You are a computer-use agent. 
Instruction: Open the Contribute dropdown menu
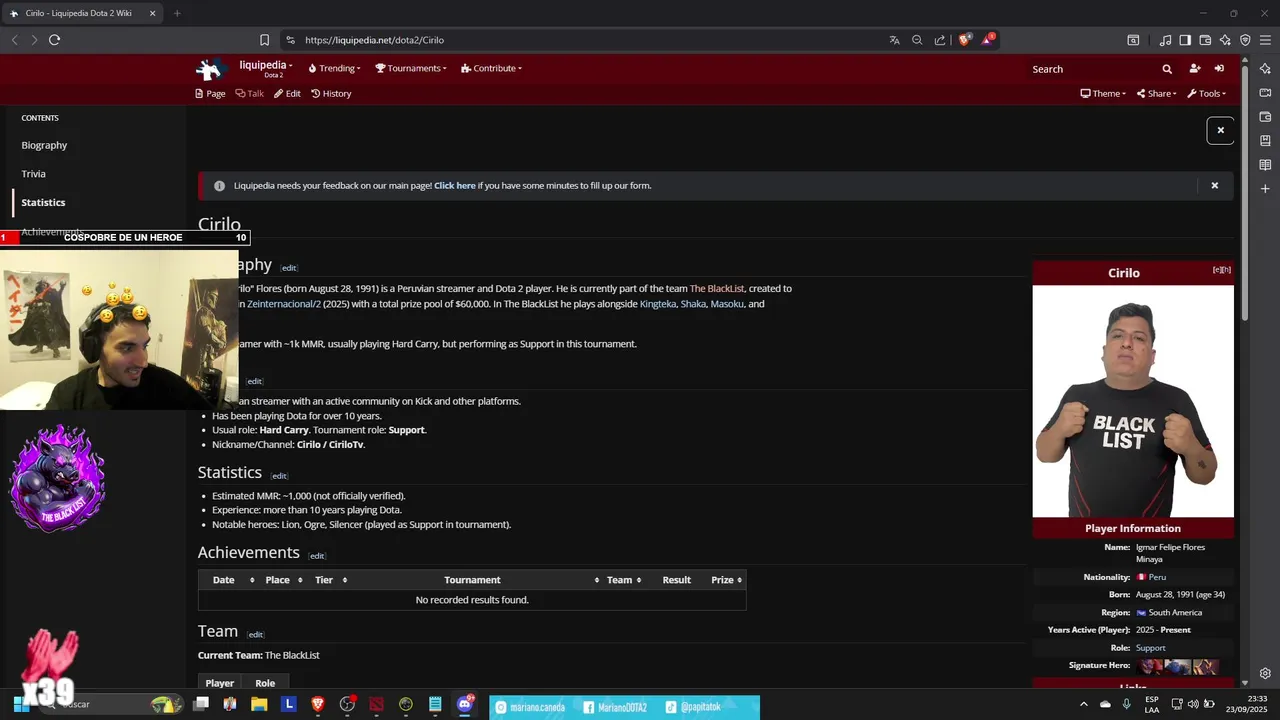click(491, 68)
